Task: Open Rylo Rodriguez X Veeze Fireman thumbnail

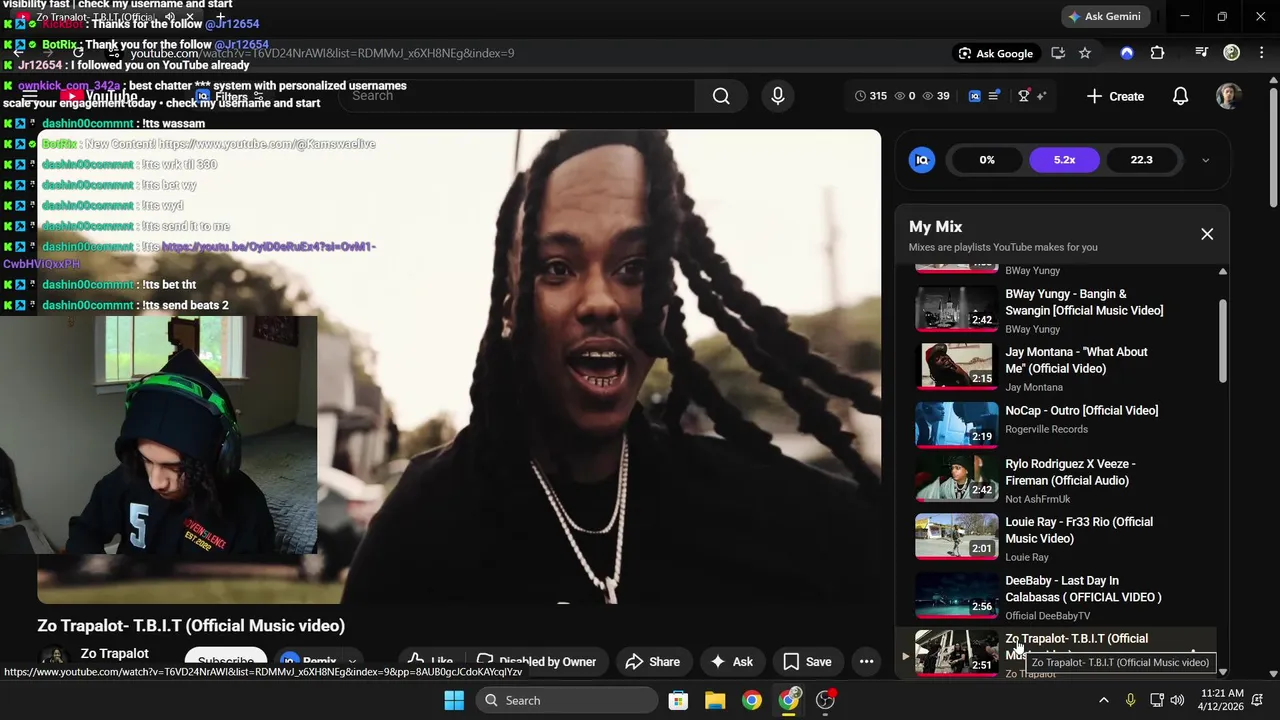Action: [957, 478]
